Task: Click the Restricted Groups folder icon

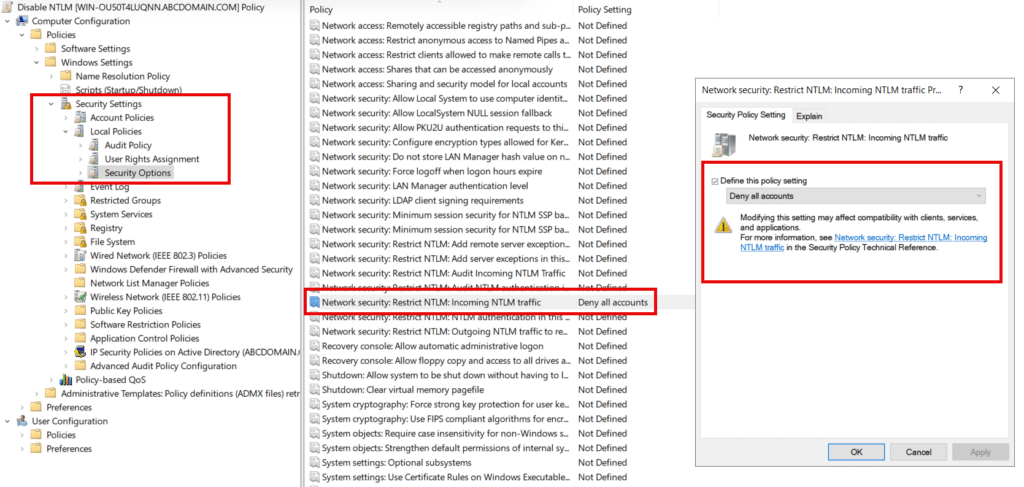Action: [80, 200]
